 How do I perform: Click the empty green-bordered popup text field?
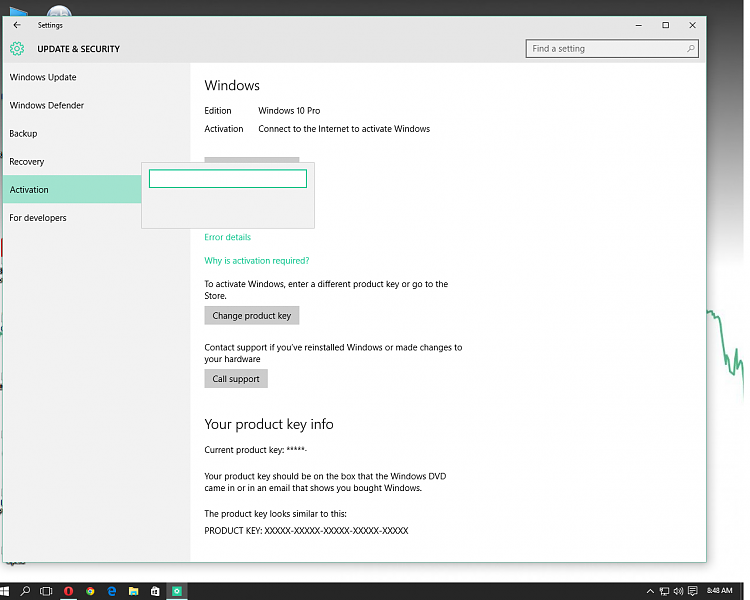coord(228,178)
